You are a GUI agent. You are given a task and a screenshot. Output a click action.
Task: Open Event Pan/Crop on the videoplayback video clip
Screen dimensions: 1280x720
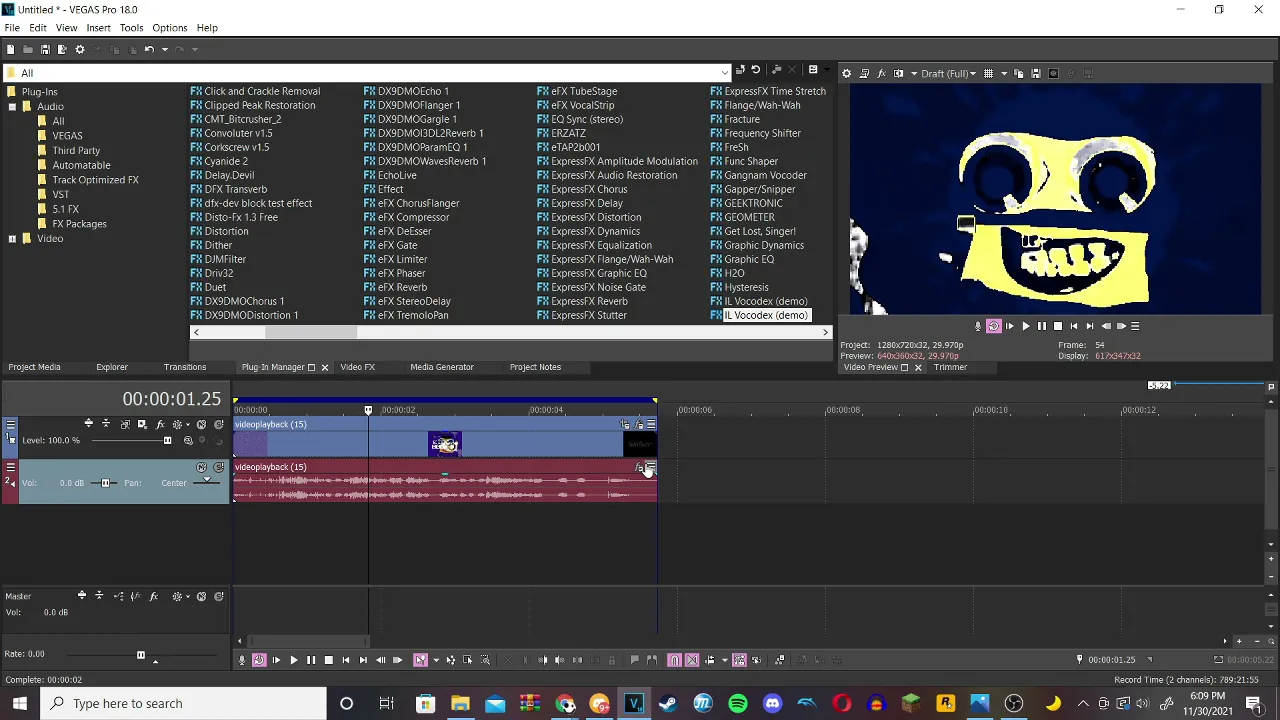click(626, 425)
